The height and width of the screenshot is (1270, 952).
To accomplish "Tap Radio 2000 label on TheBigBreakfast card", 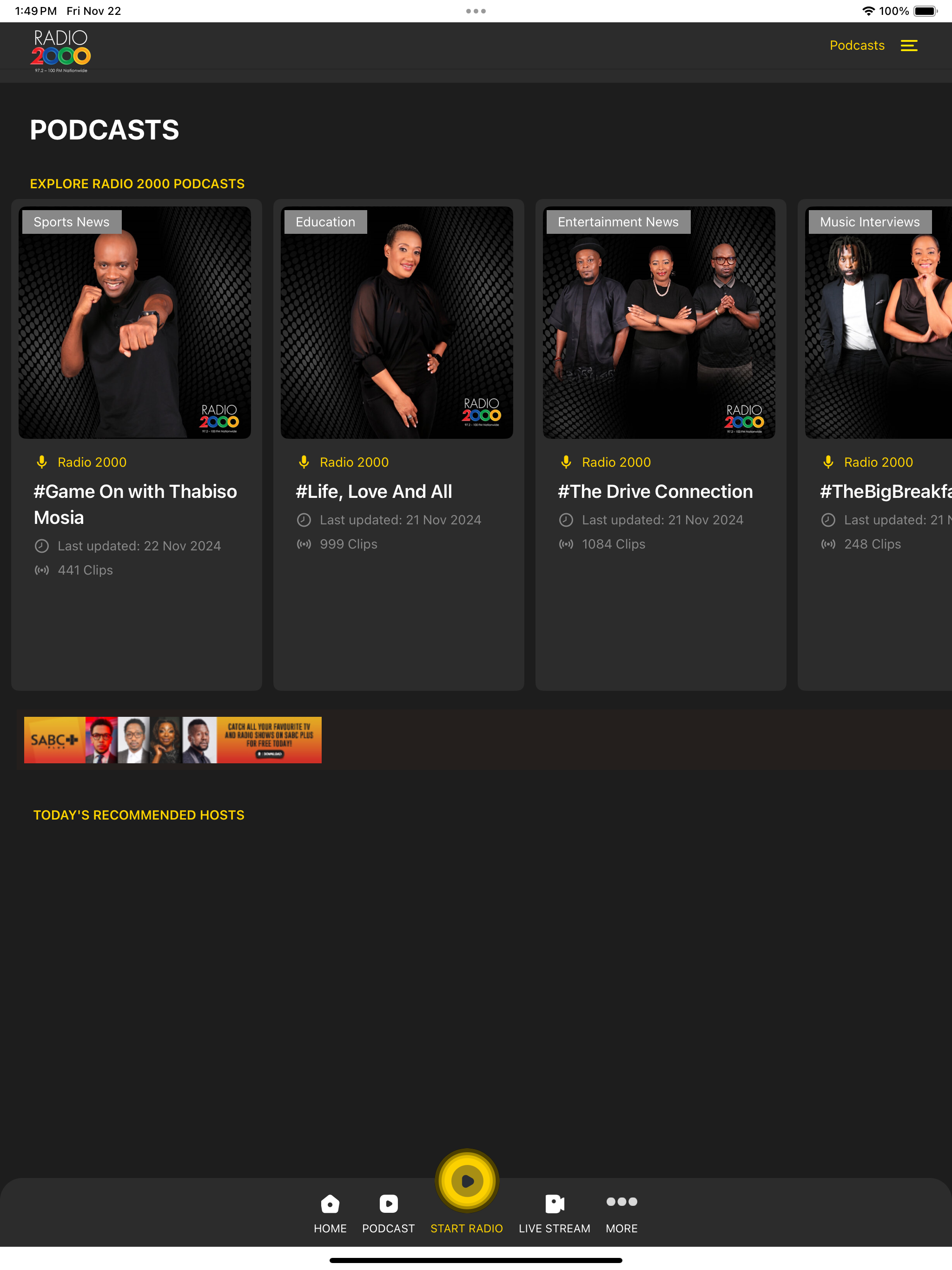I will [x=879, y=462].
